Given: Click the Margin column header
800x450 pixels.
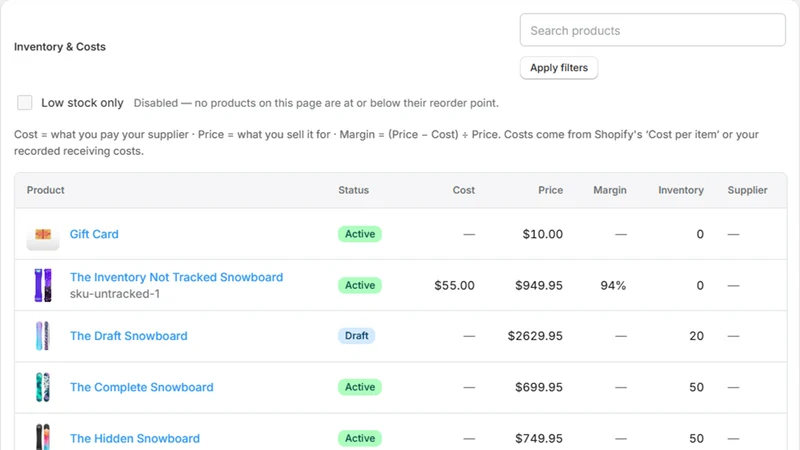Looking at the screenshot, I should point(610,190).
